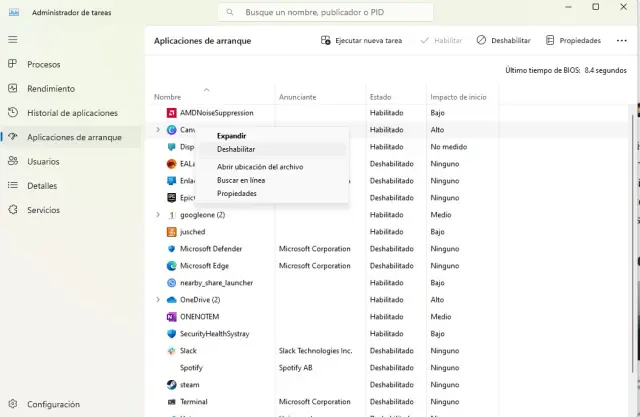The image size is (640, 417).
Task: Go to Procesos tab in sidebar
Action: pyautogui.click(x=43, y=64)
